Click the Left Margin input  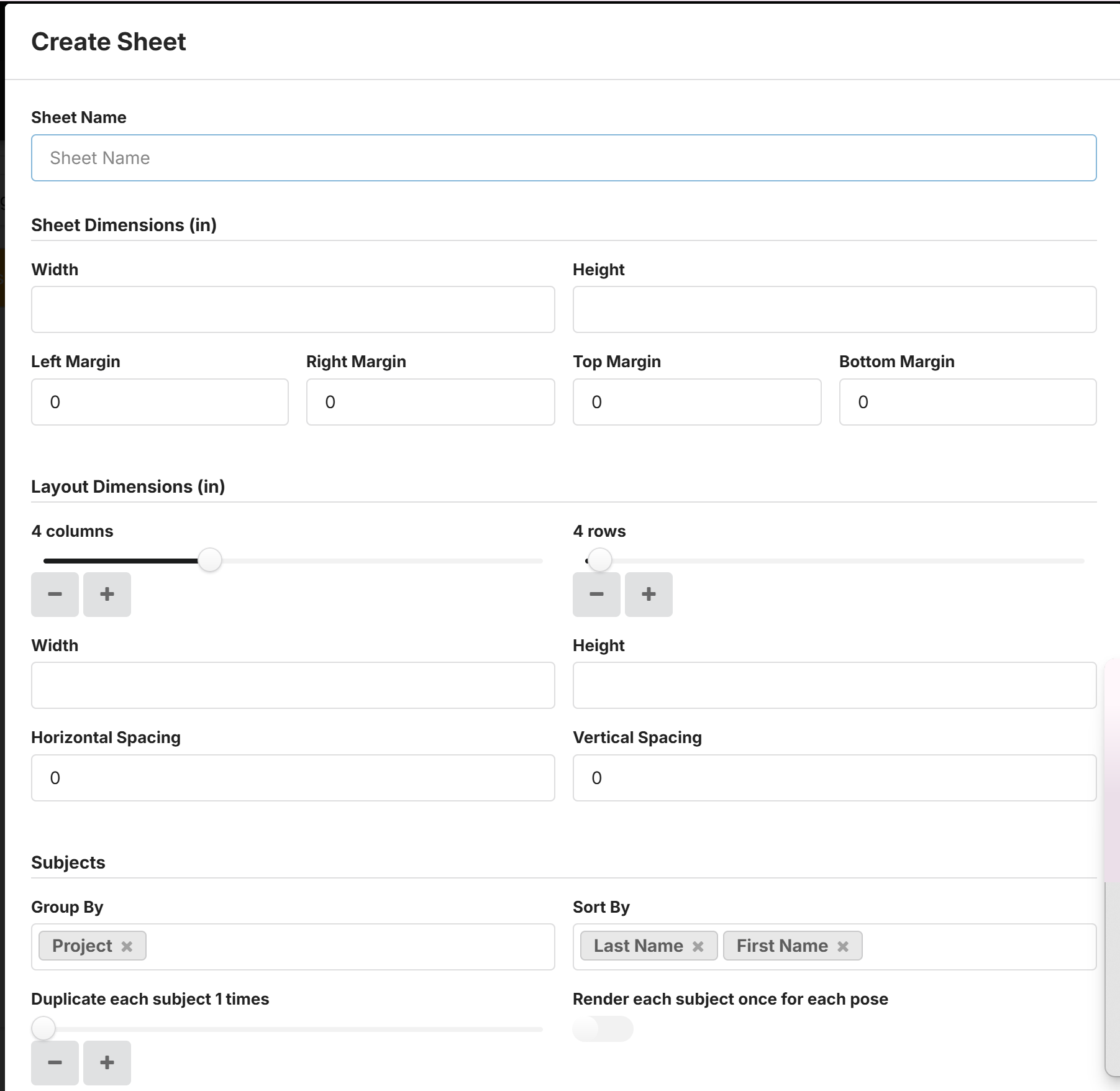[x=160, y=402]
